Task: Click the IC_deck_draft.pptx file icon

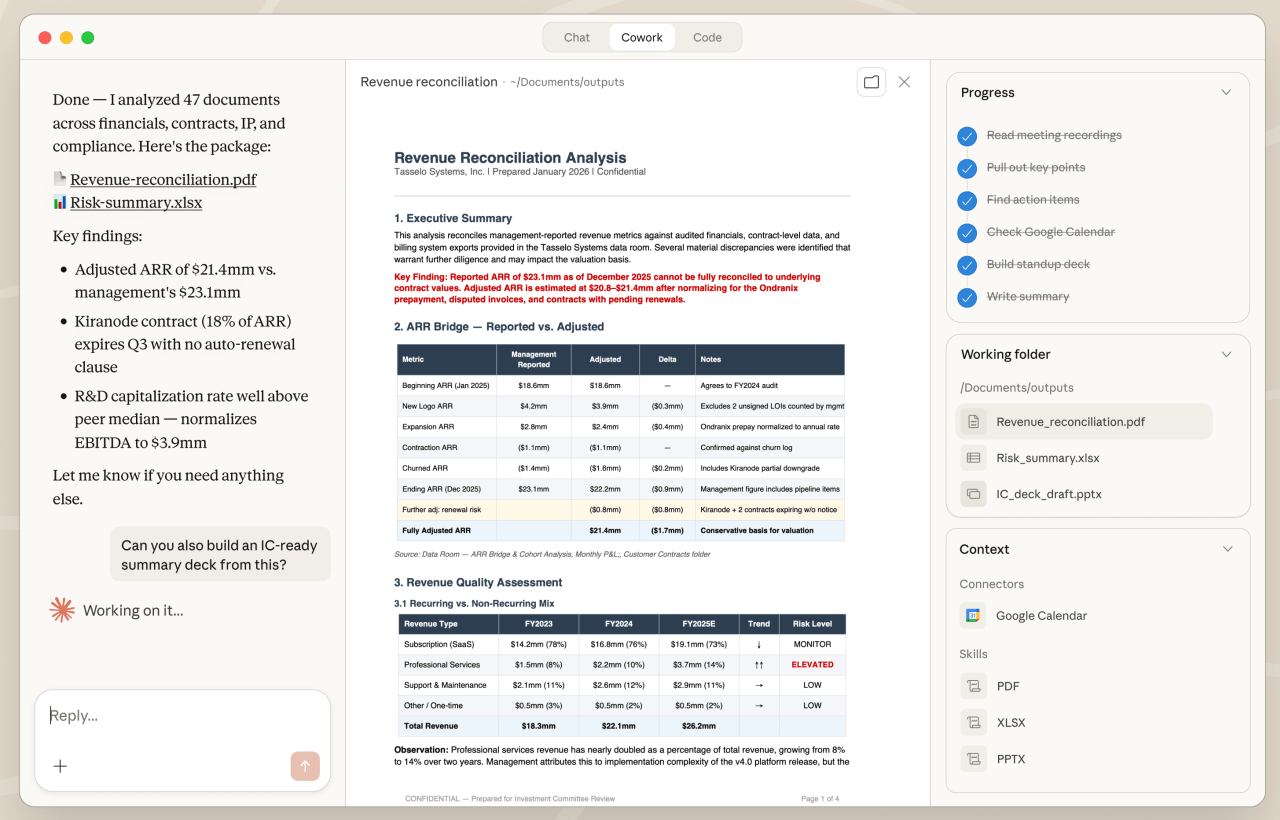Action: tap(973, 494)
